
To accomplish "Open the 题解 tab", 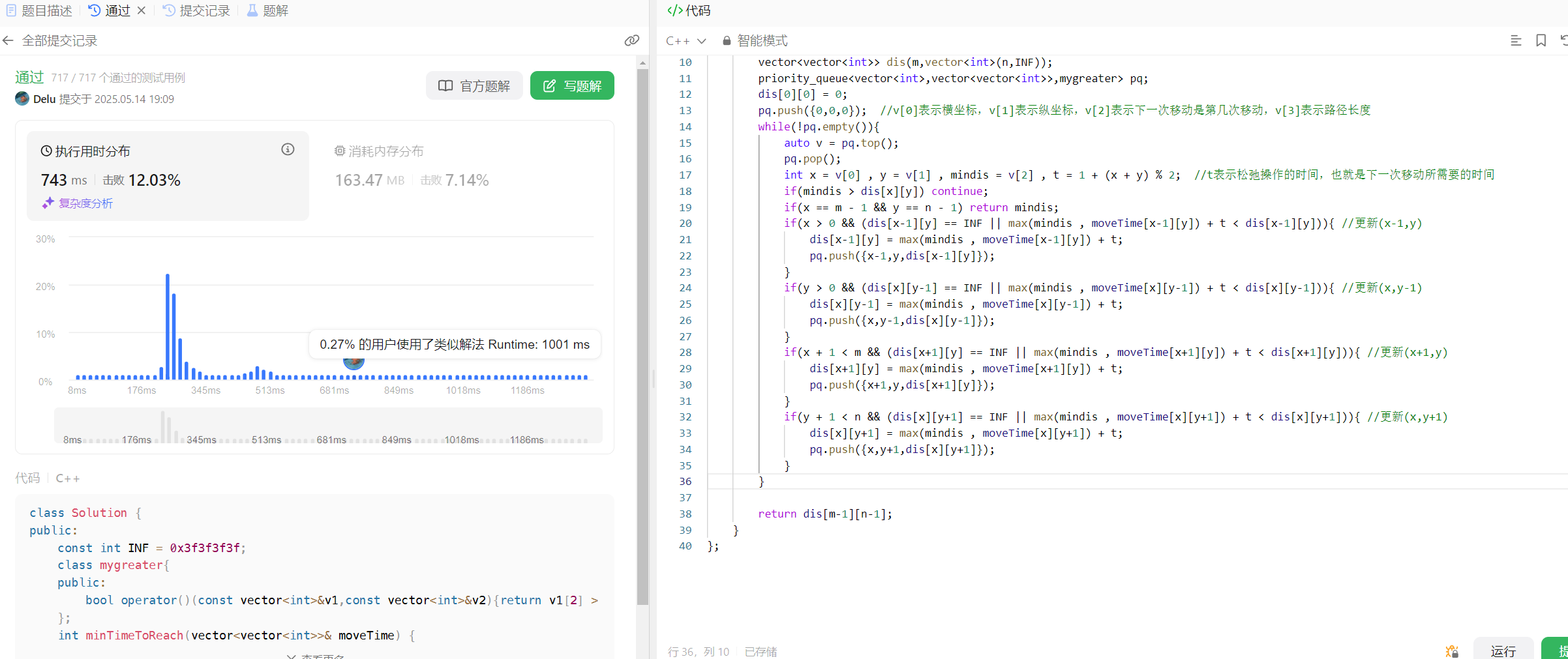I will [267, 10].
